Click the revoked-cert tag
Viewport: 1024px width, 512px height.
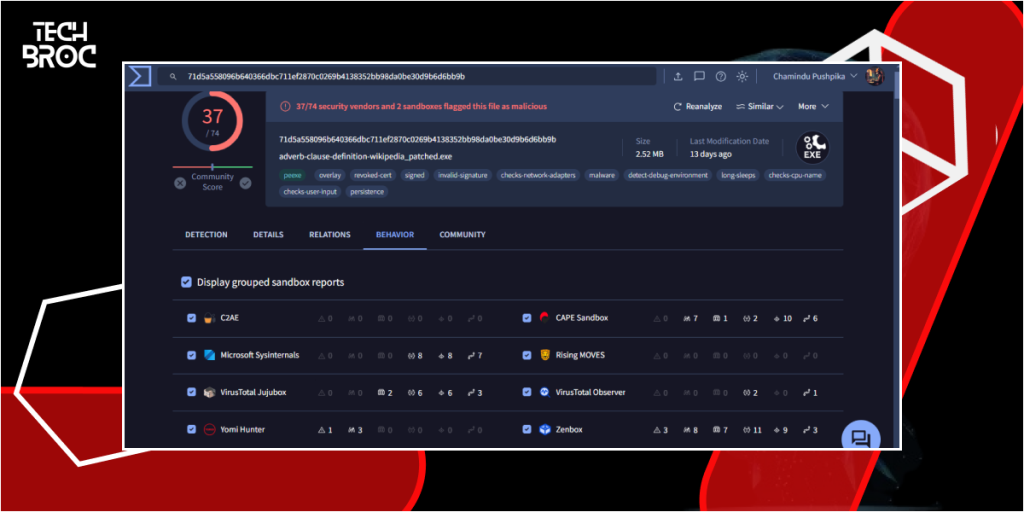click(x=372, y=175)
